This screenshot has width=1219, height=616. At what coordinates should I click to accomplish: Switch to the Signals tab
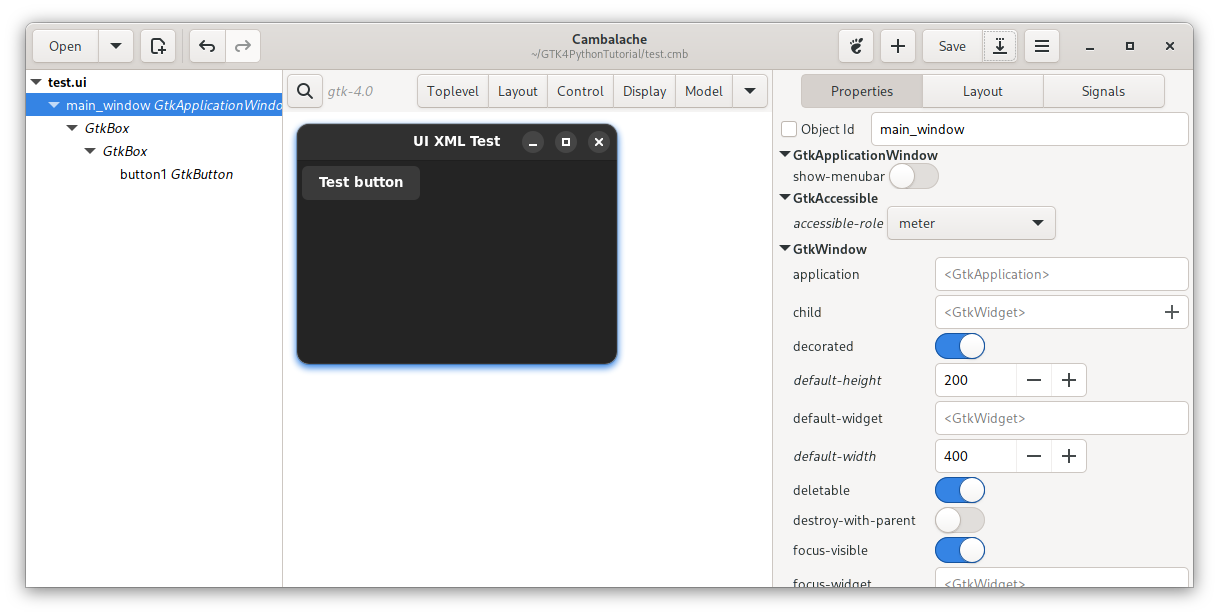pyautogui.click(x=1103, y=91)
